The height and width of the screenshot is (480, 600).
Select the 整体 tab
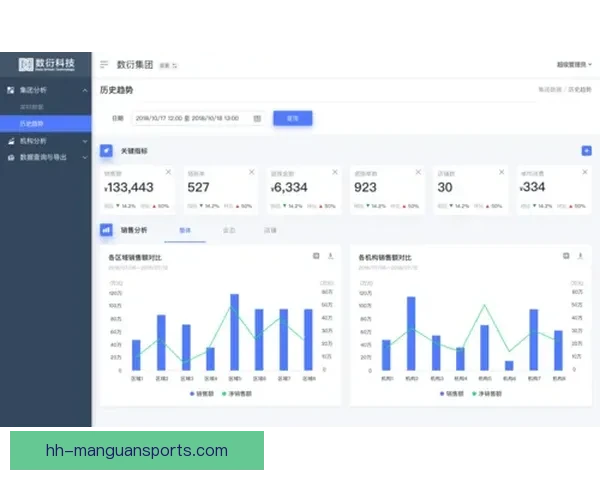pyautogui.click(x=185, y=230)
